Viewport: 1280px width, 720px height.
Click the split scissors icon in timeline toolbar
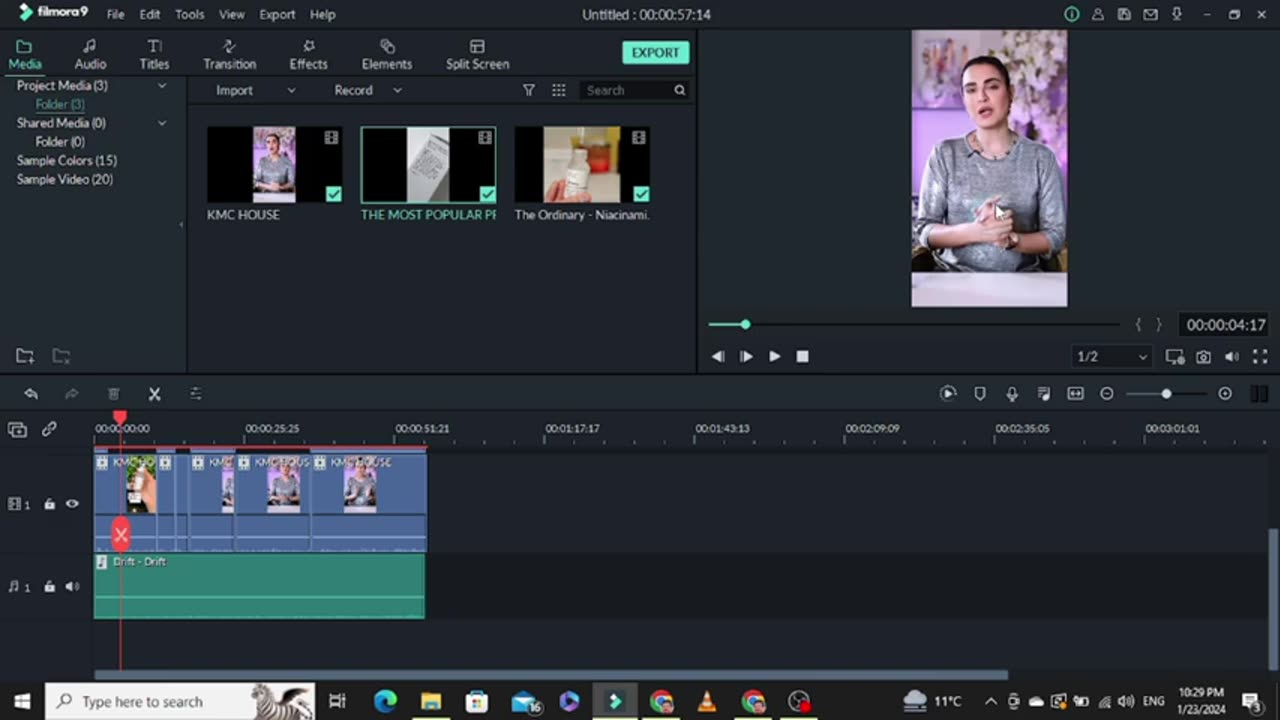155,394
